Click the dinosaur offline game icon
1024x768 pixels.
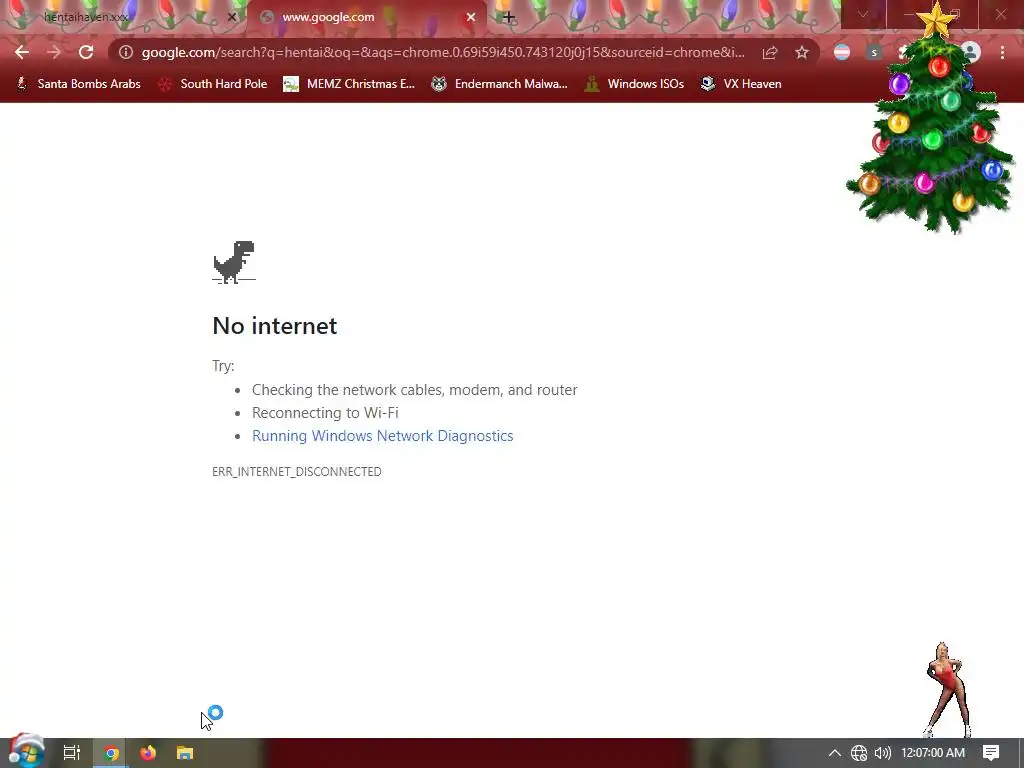click(234, 262)
